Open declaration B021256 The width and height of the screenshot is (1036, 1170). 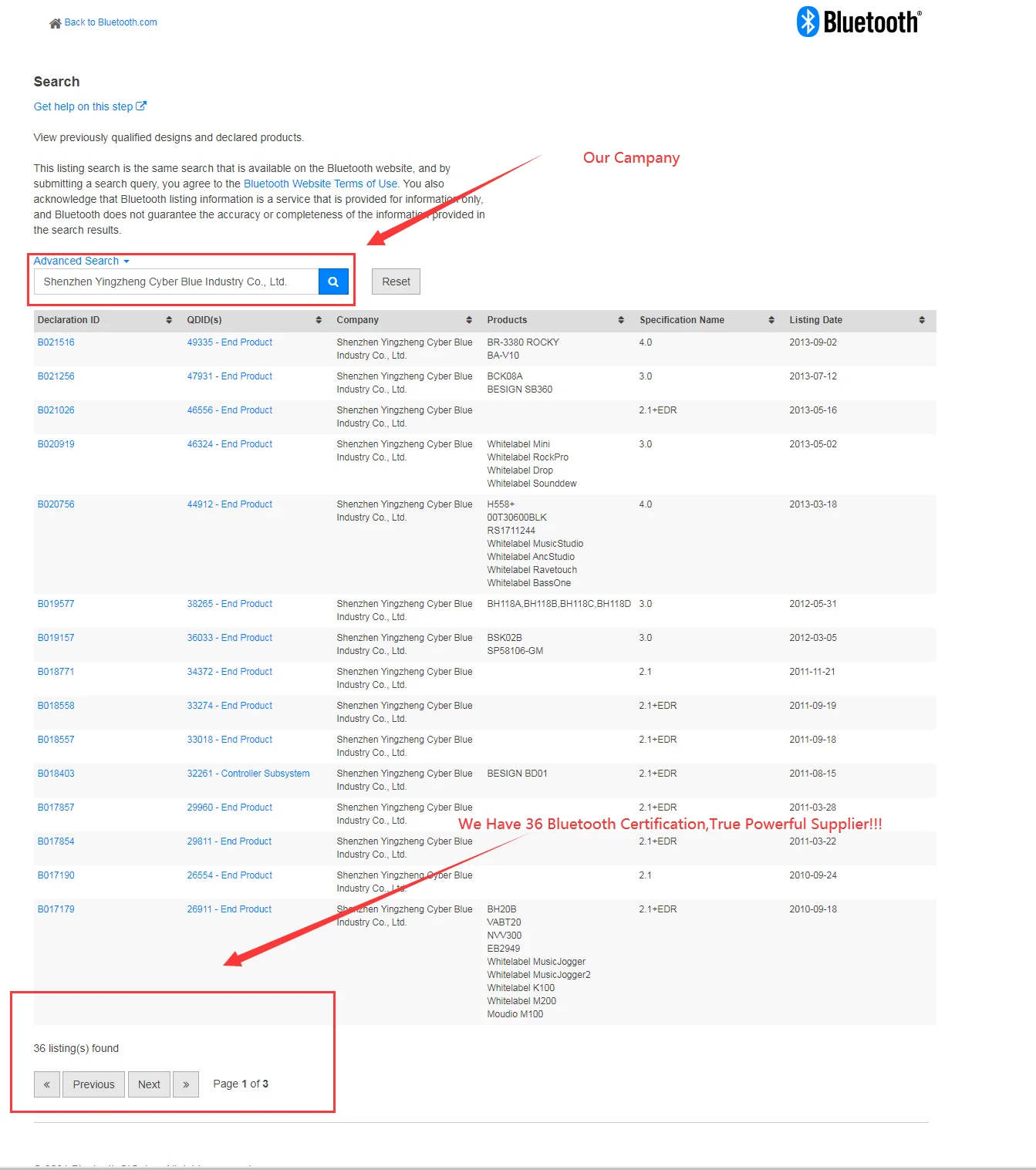pyautogui.click(x=56, y=376)
